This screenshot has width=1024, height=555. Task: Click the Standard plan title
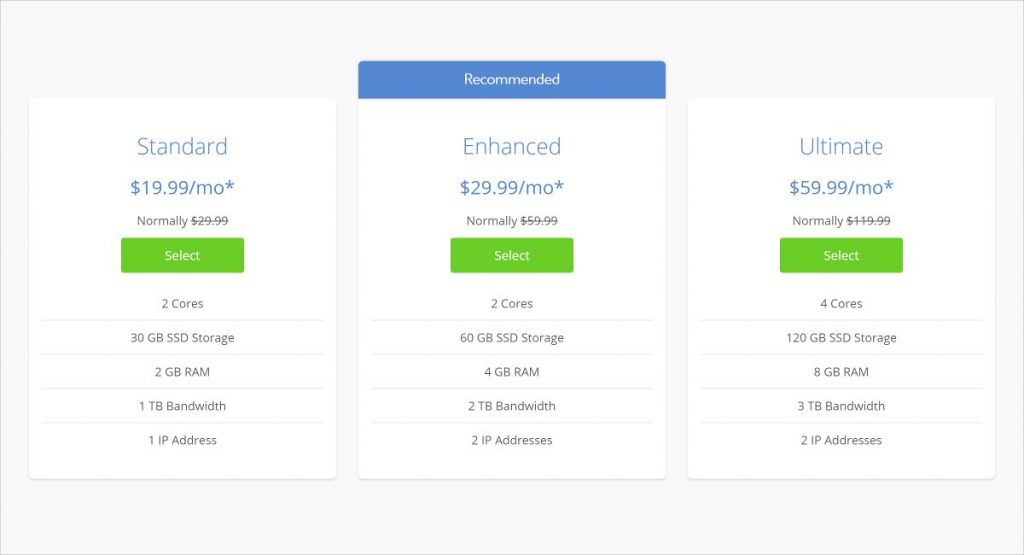pyautogui.click(x=182, y=146)
